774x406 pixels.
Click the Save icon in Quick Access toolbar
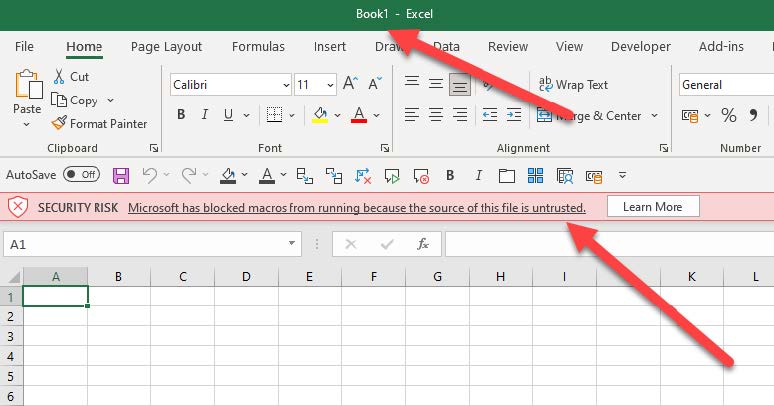tap(121, 176)
